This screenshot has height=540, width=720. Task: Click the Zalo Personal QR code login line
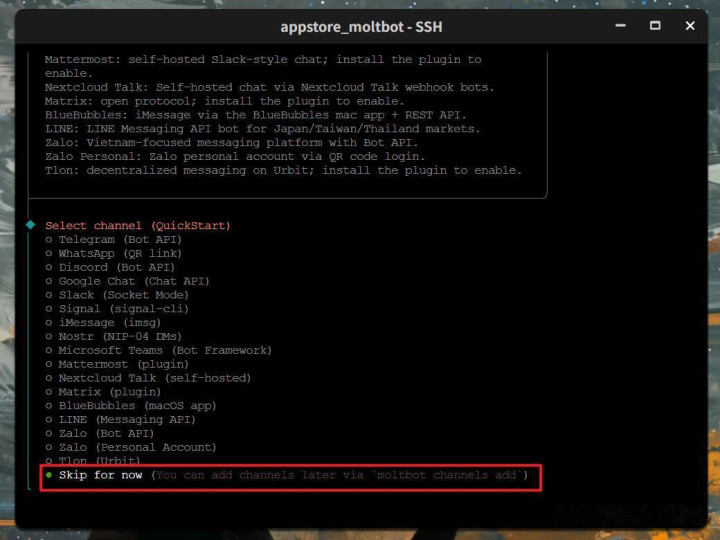235,157
